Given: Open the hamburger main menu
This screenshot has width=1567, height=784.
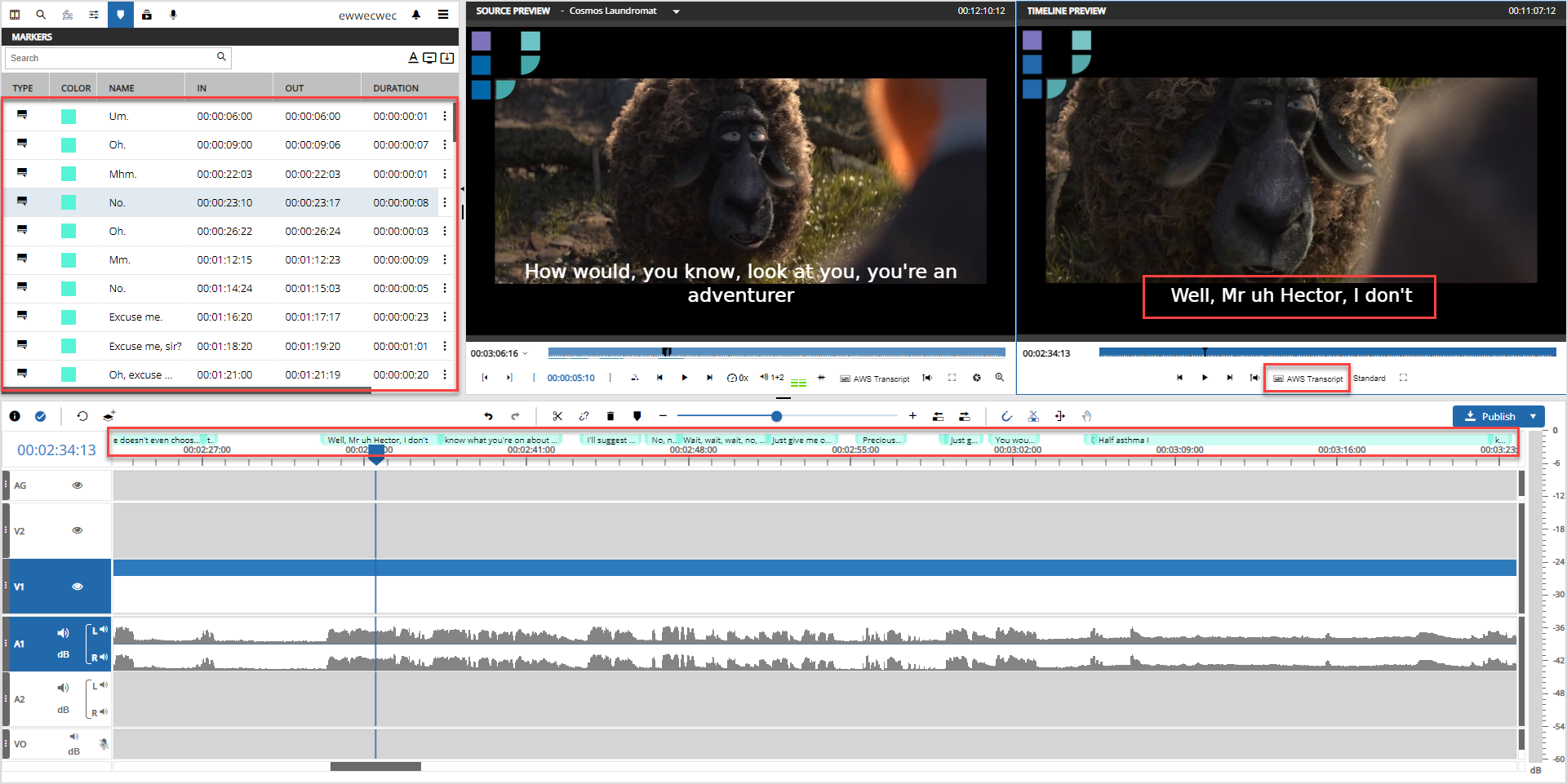Looking at the screenshot, I should [443, 15].
